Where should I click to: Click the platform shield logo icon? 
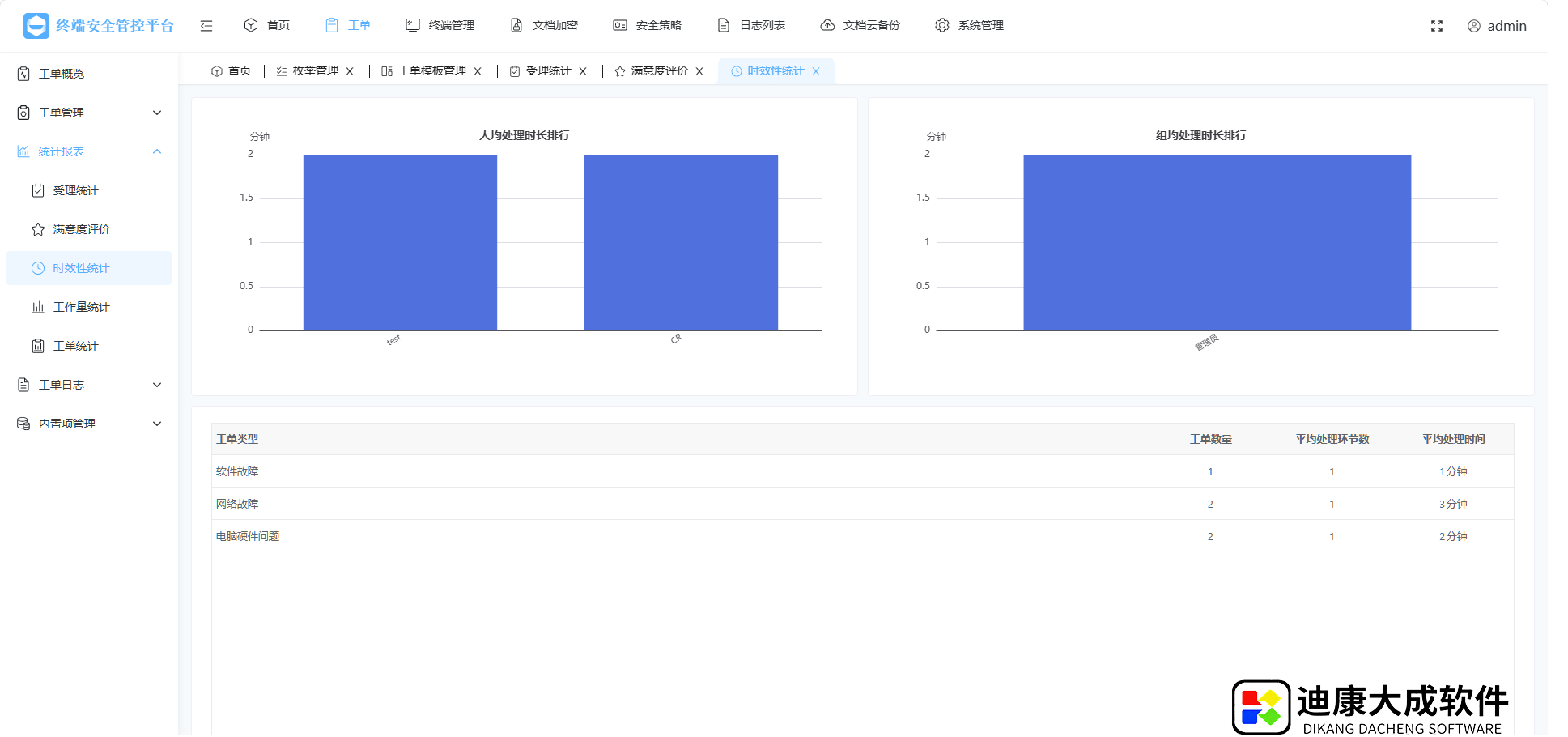coord(36,26)
